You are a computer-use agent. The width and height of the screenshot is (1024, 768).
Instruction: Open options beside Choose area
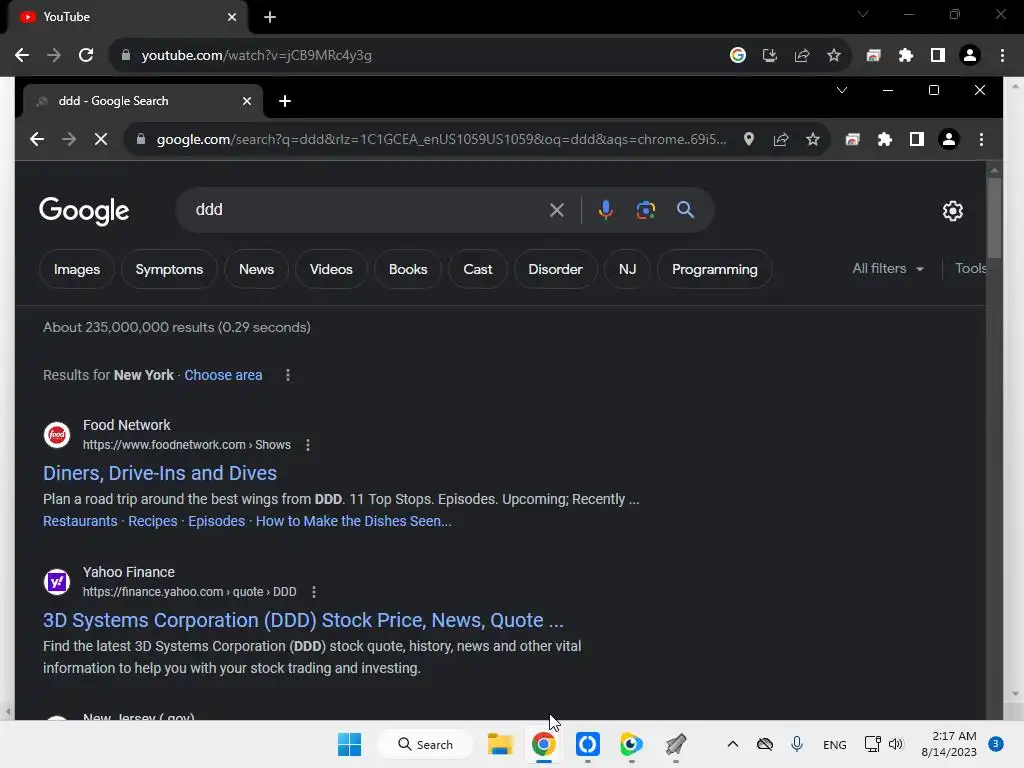coord(287,375)
